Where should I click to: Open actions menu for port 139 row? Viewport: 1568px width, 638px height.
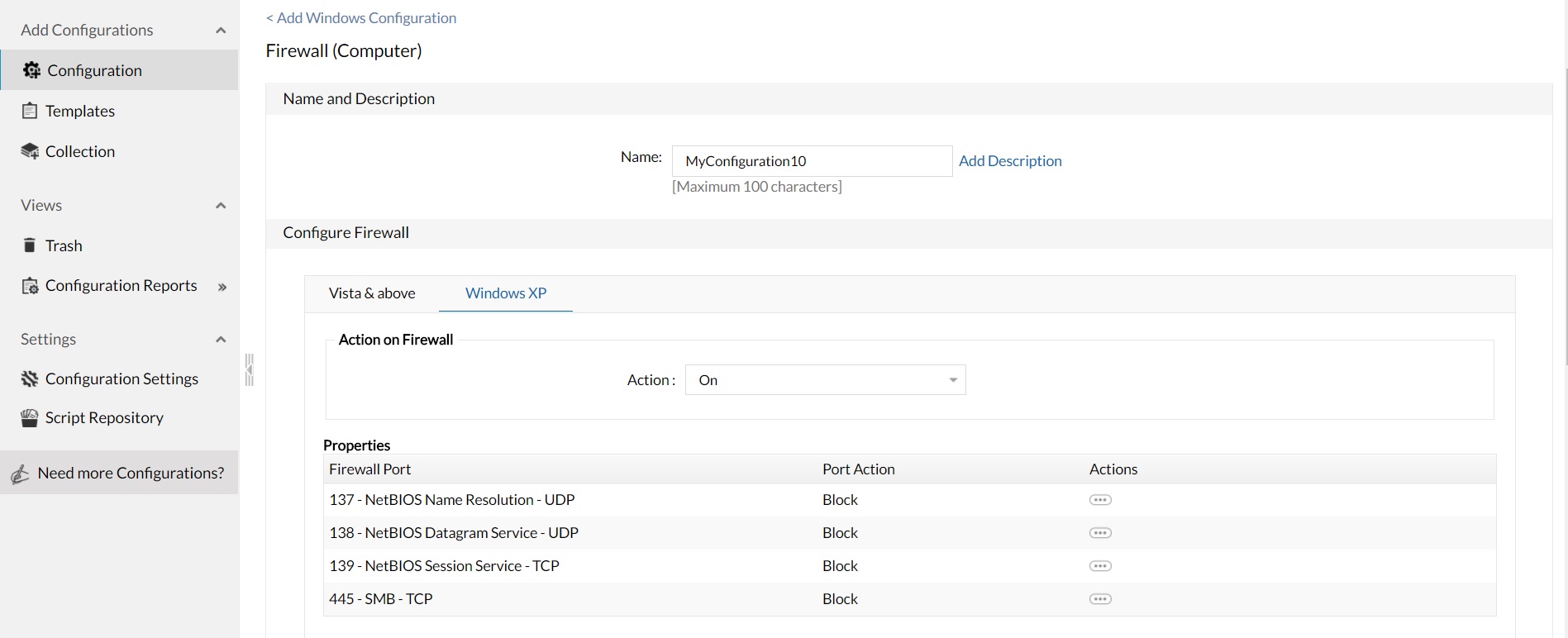coord(1100,566)
